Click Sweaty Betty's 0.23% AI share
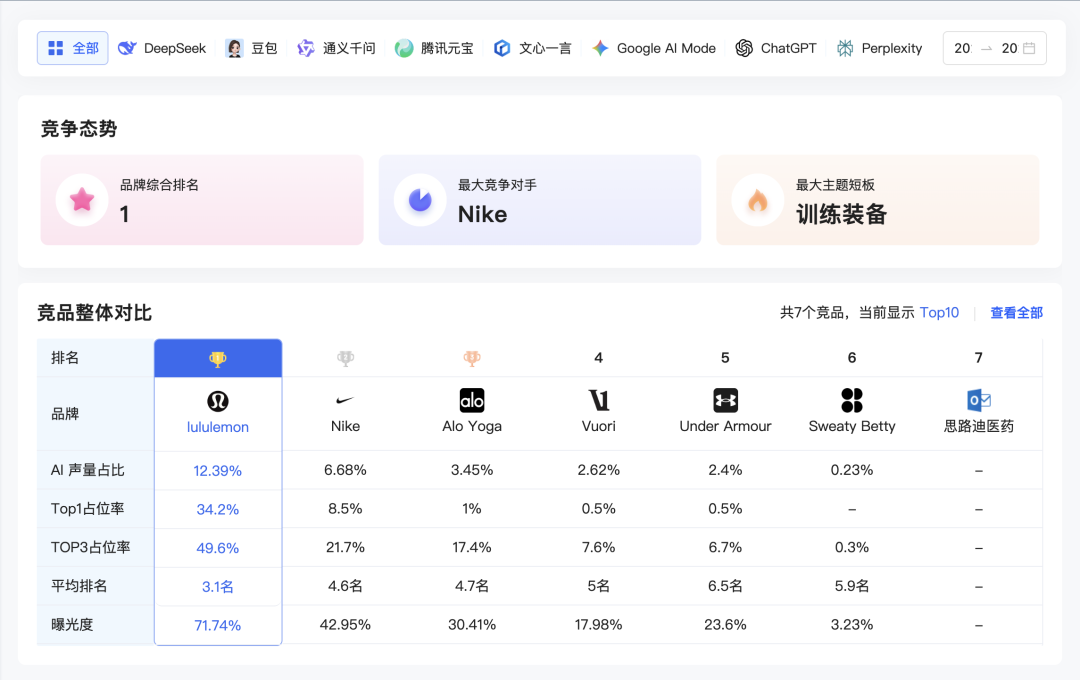The width and height of the screenshot is (1080, 680). pos(852,470)
